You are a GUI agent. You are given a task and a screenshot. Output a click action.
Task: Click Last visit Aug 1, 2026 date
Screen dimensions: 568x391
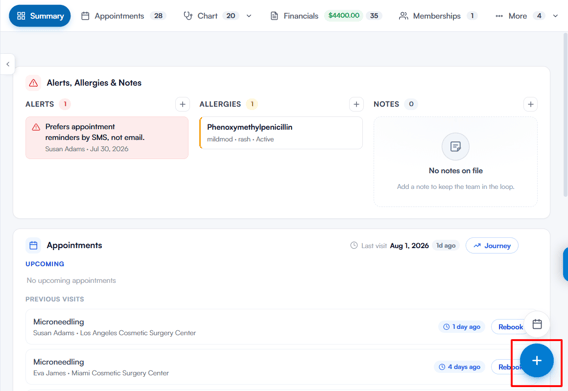409,246
